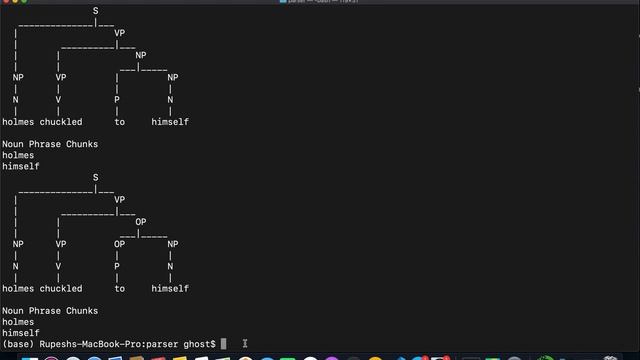
Task: Click 'holmes' leaf in the tree without OP nodes
Action: coord(18,122)
